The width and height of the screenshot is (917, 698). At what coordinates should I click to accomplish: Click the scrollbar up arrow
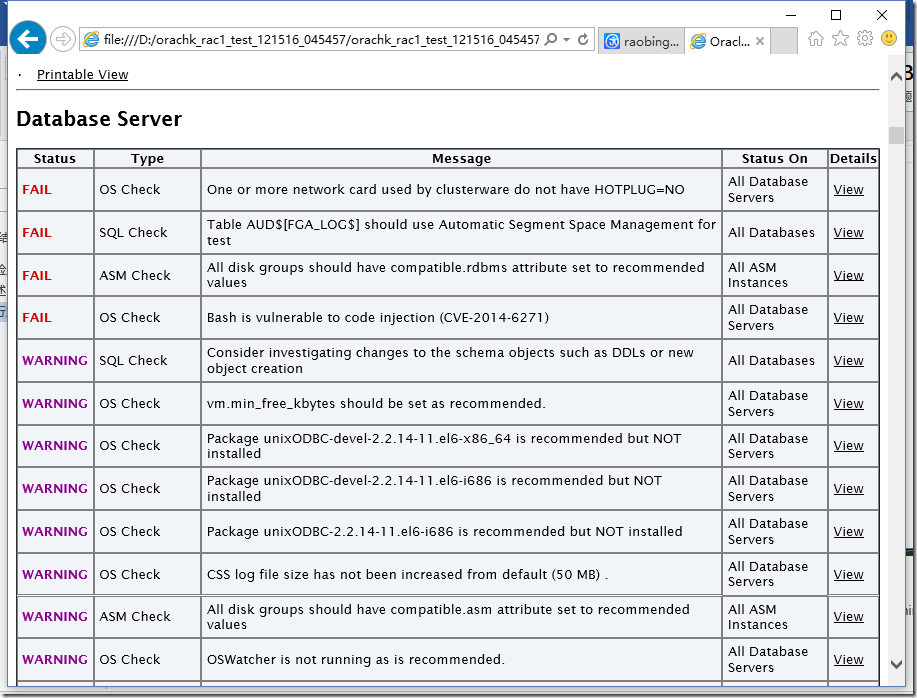click(x=897, y=76)
